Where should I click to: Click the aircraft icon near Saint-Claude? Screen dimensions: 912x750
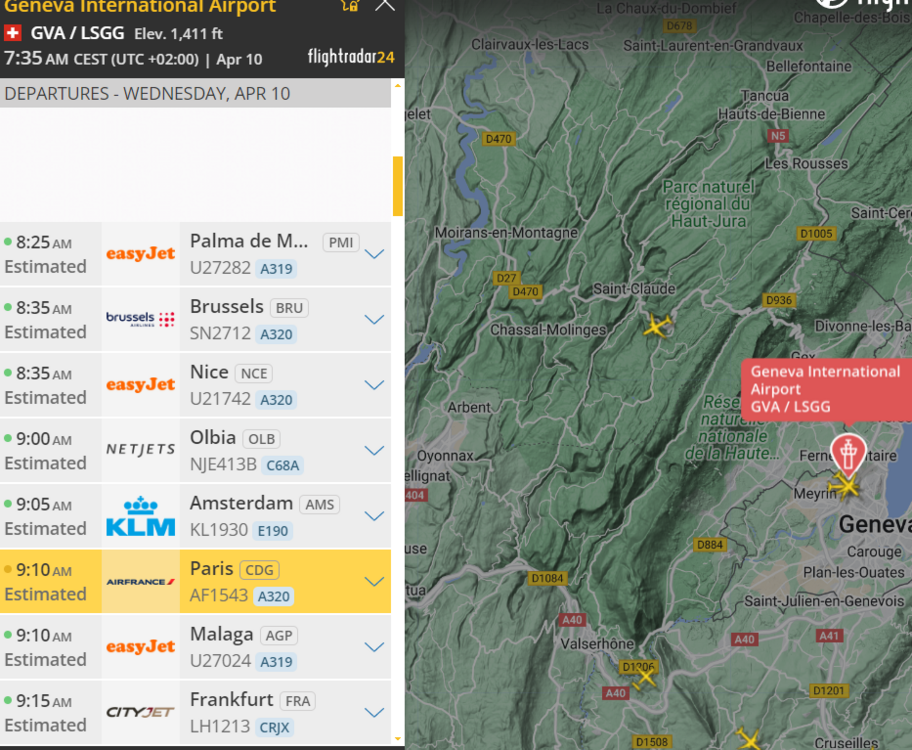pos(656,326)
